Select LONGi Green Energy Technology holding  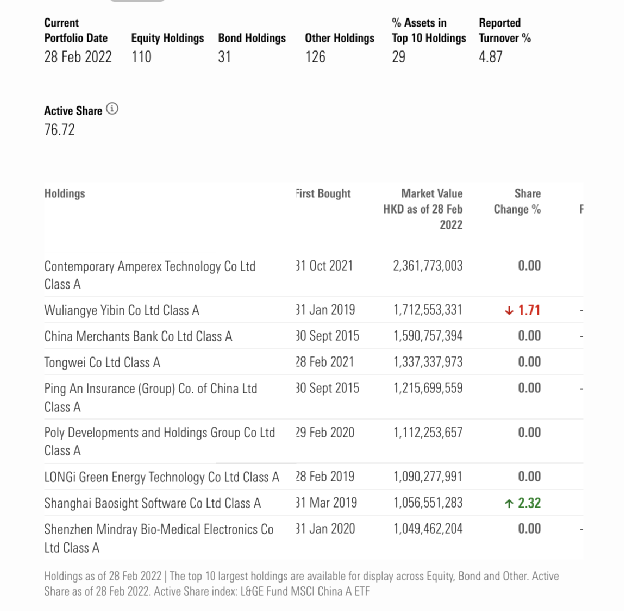[162, 477]
